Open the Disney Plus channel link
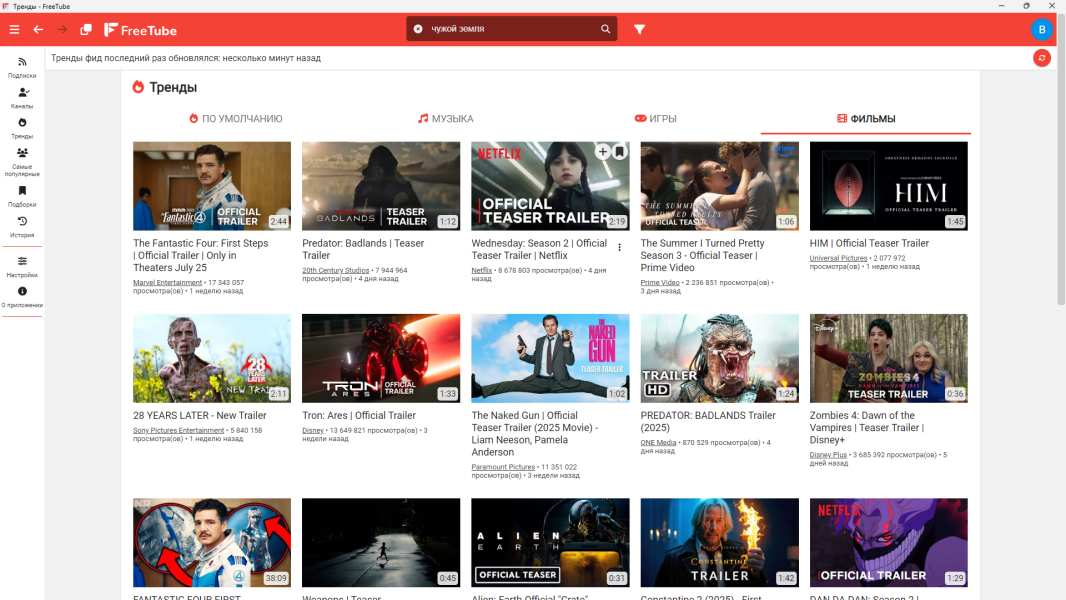 [x=828, y=455]
